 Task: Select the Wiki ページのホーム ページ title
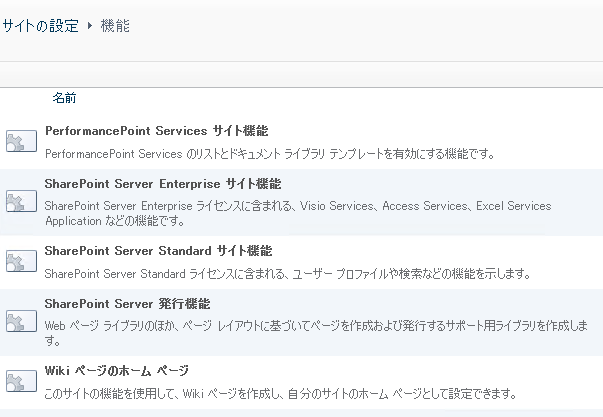pos(117,370)
